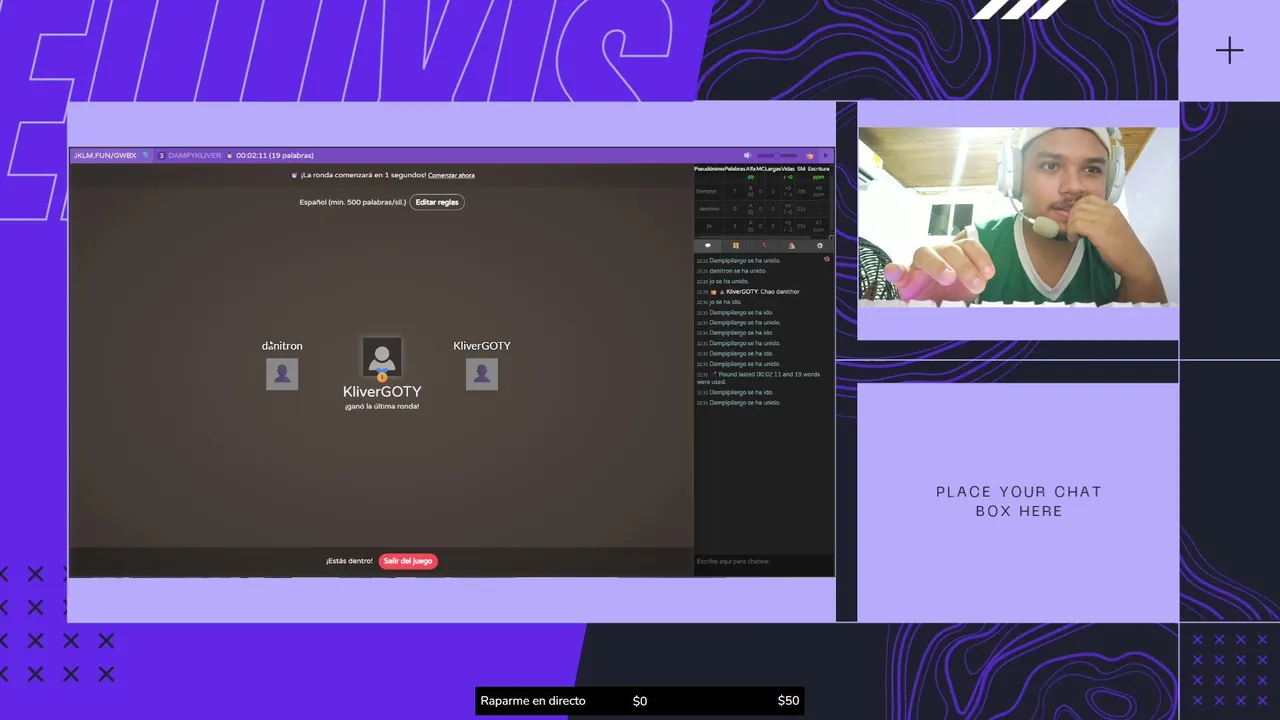Click the crown leader icon in top bar
Viewport: 1280px width, 720px height.
(x=810, y=155)
